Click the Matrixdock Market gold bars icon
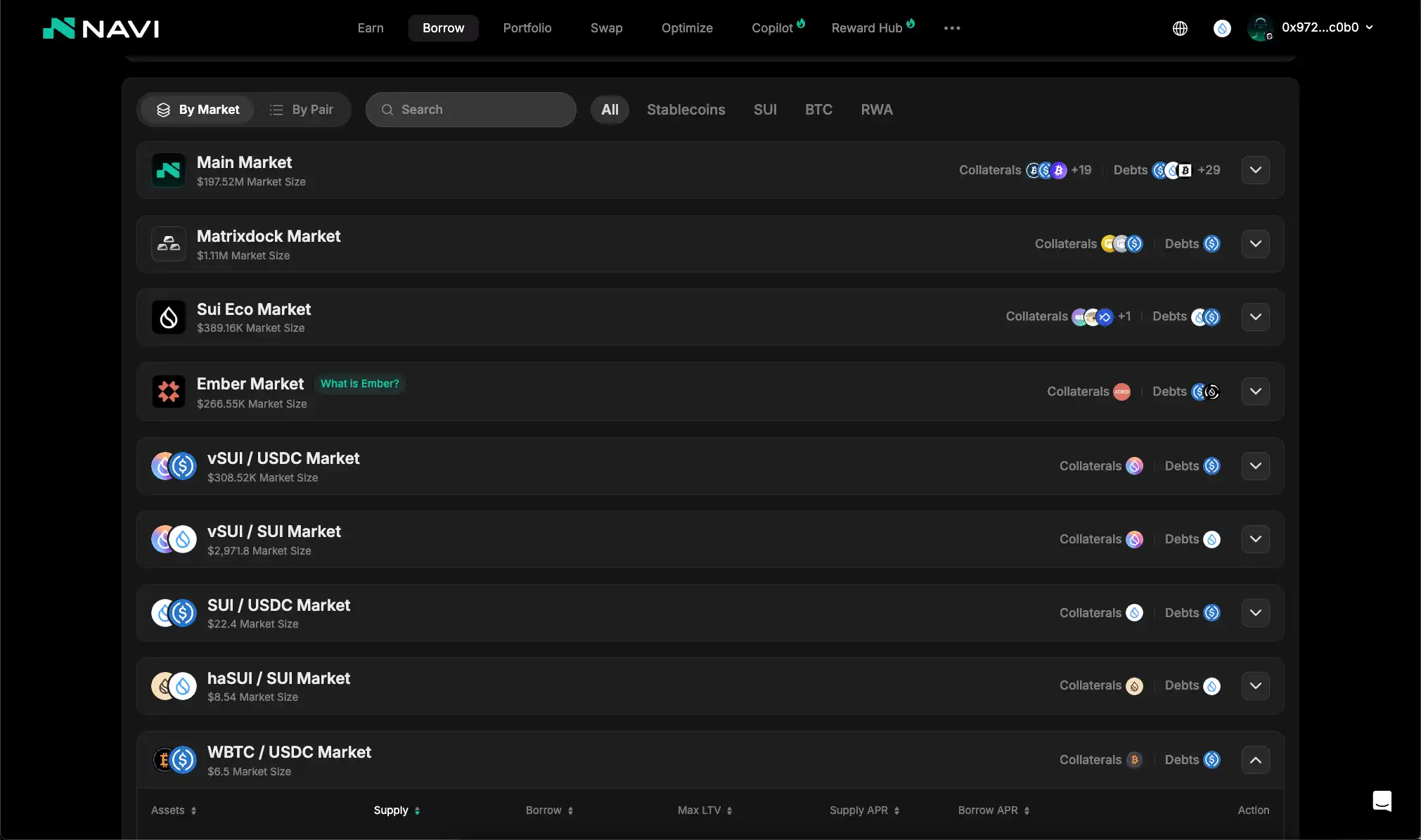The image size is (1421, 840). (169, 244)
